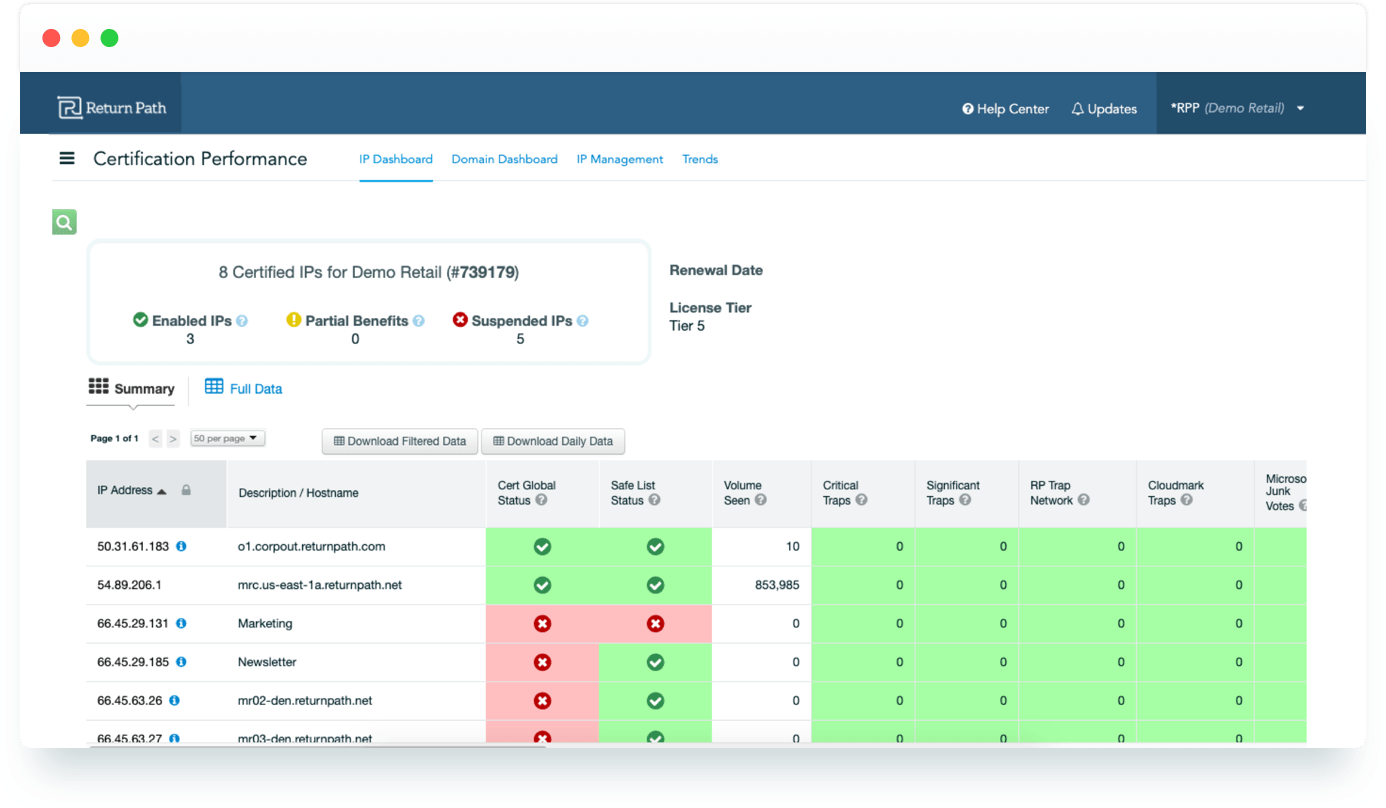
Task: Click help icon on Cert Global Status header
Action: tap(541, 500)
